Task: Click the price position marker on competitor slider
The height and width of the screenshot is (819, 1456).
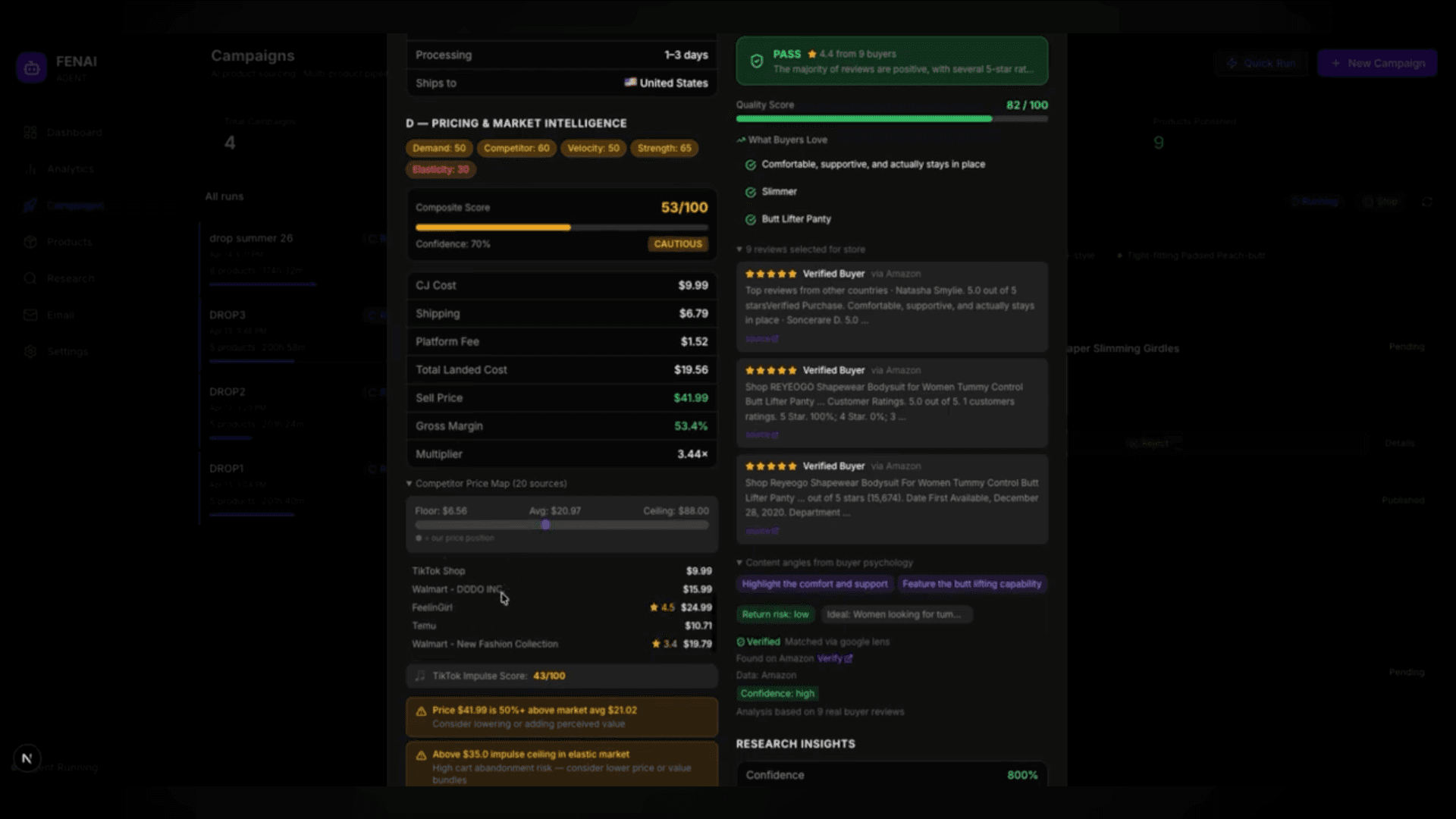Action: pyautogui.click(x=545, y=525)
